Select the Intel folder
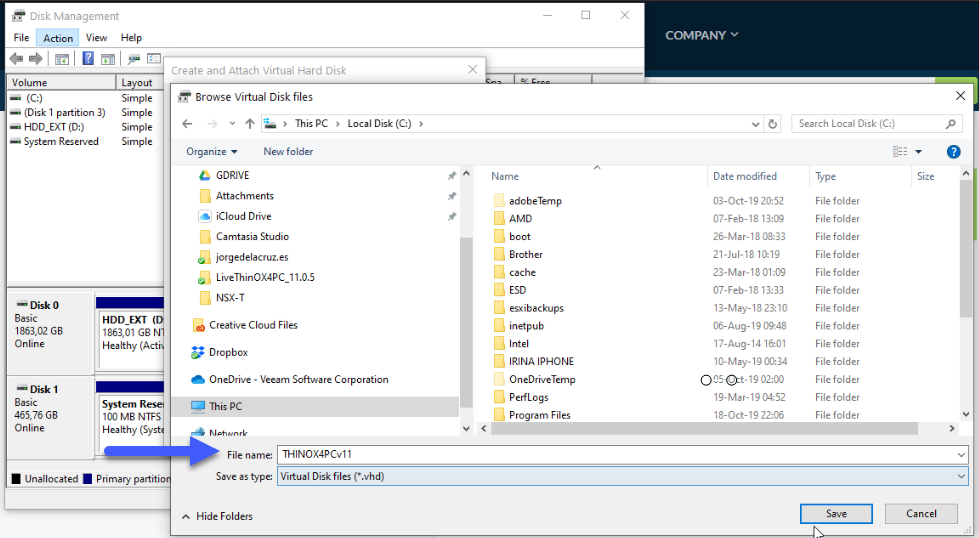 click(519, 343)
